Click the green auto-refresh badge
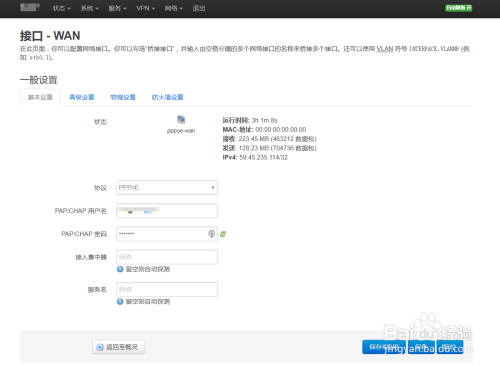 pyautogui.click(x=459, y=8)
